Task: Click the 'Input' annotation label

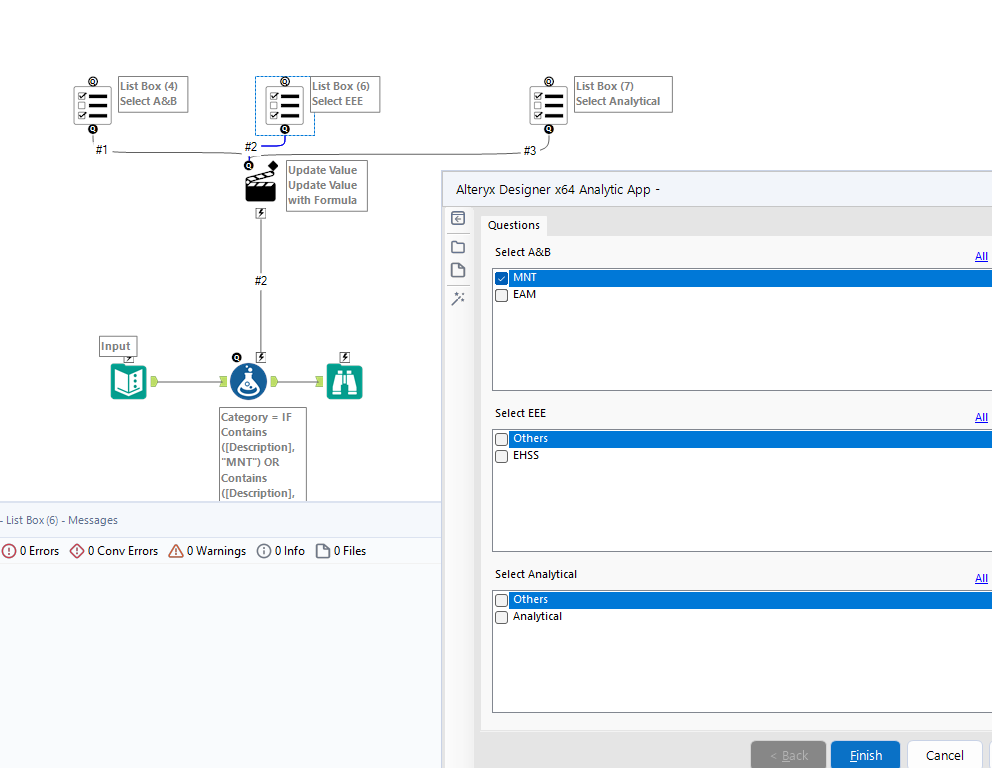Action: tap(118, 346)
